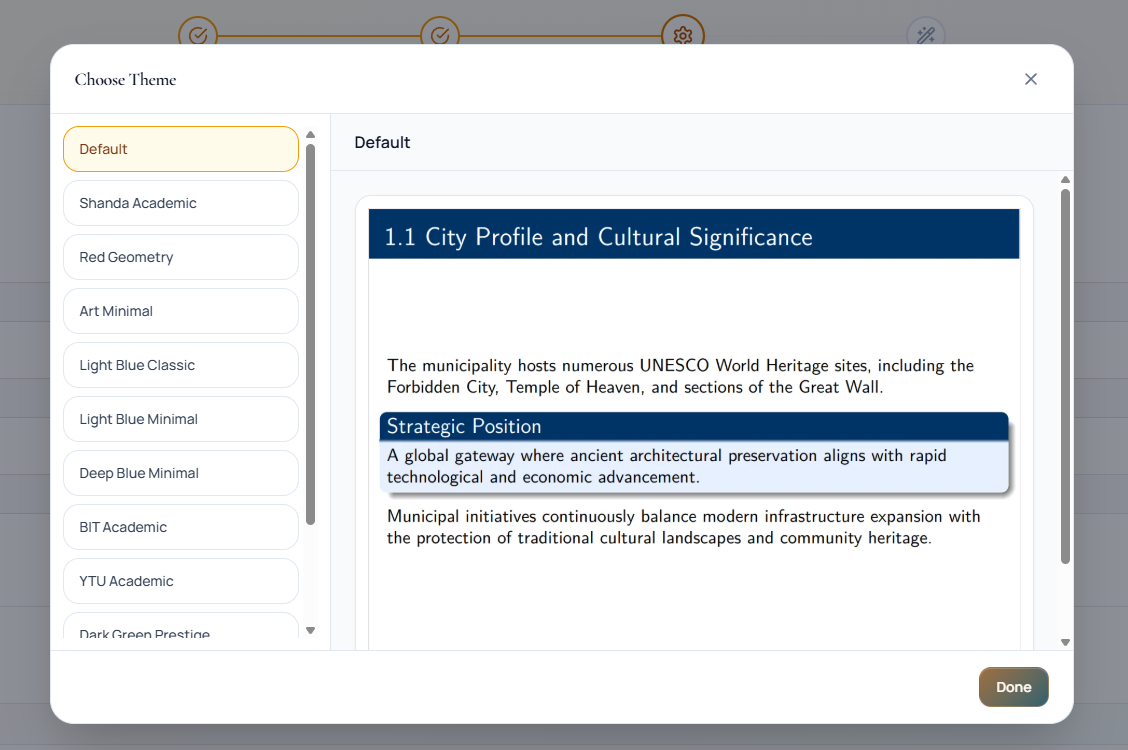This screenshot has height=750, width=1128.
Task: Click the theme list scroll-down arrow
Action: coord(310,630)
